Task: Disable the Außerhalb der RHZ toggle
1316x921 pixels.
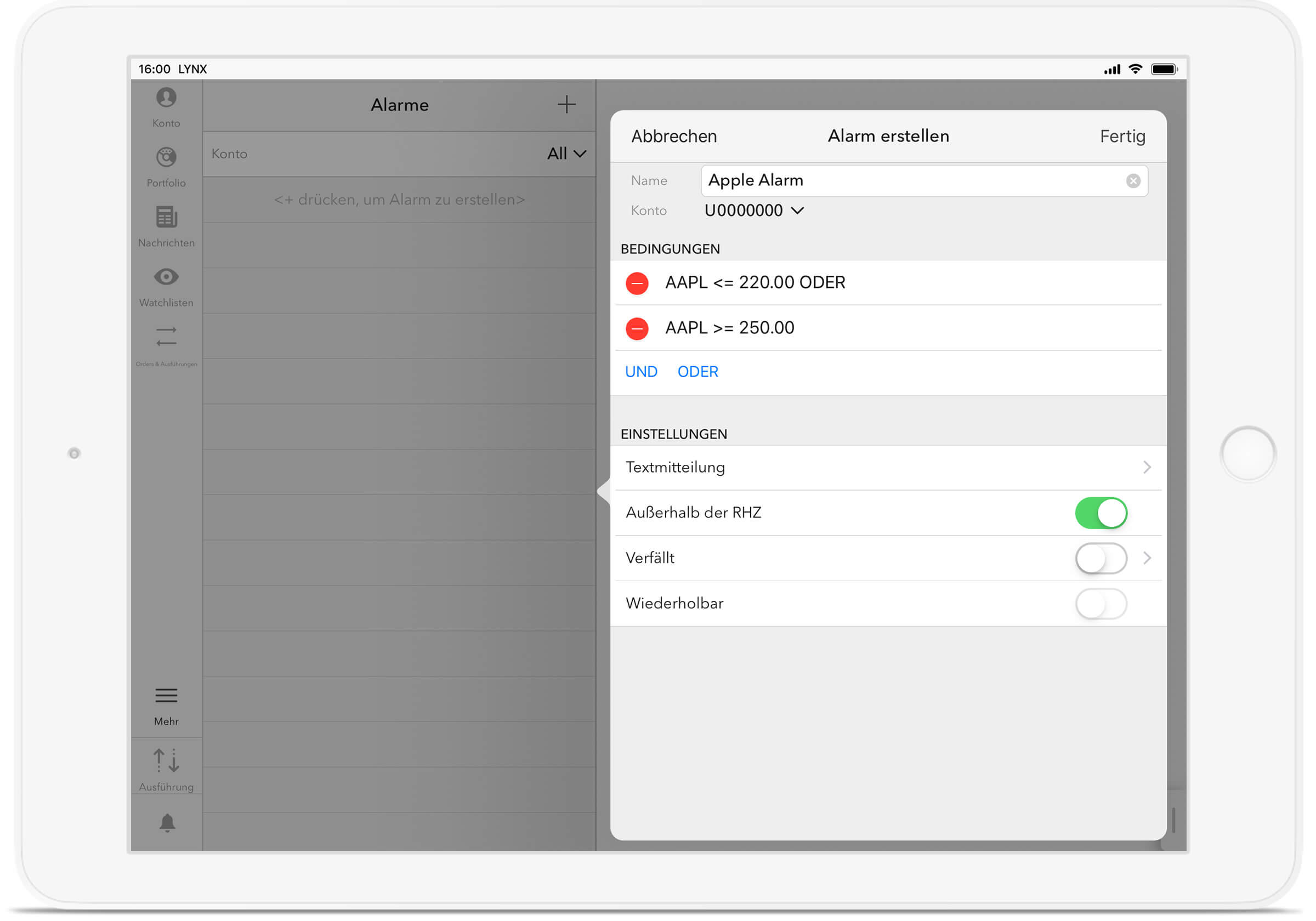Action: (x=1100, y=513)
